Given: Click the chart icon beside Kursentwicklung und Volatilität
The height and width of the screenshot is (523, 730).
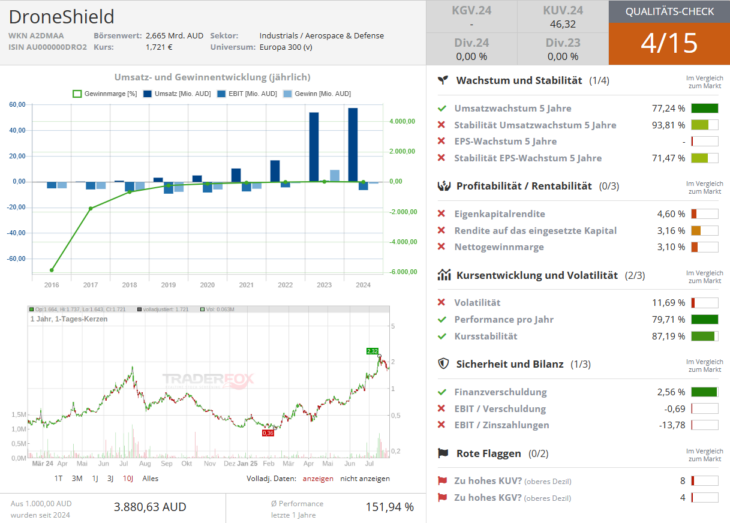Looking at the screenshot, I should click(444, 275).
